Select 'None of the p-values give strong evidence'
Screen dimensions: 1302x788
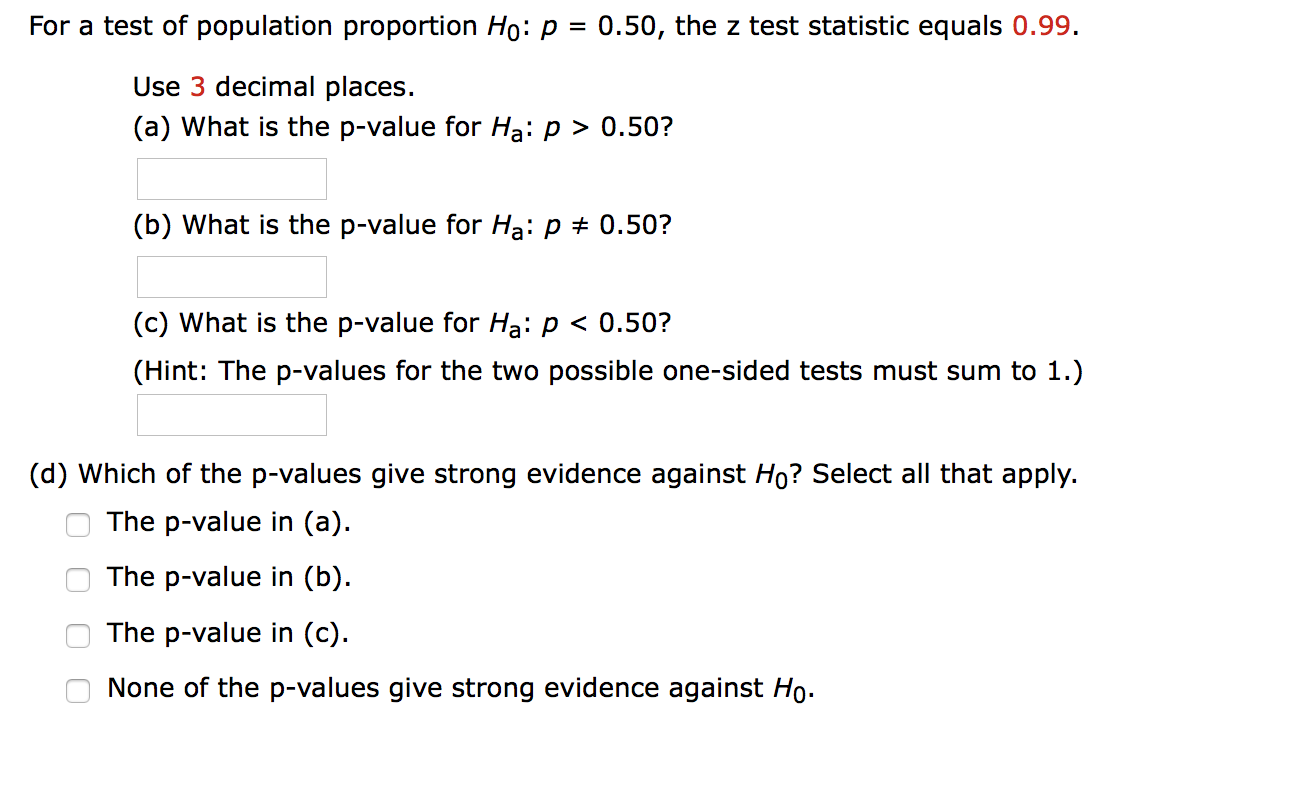pyautogui.click(x=78, y=691)
